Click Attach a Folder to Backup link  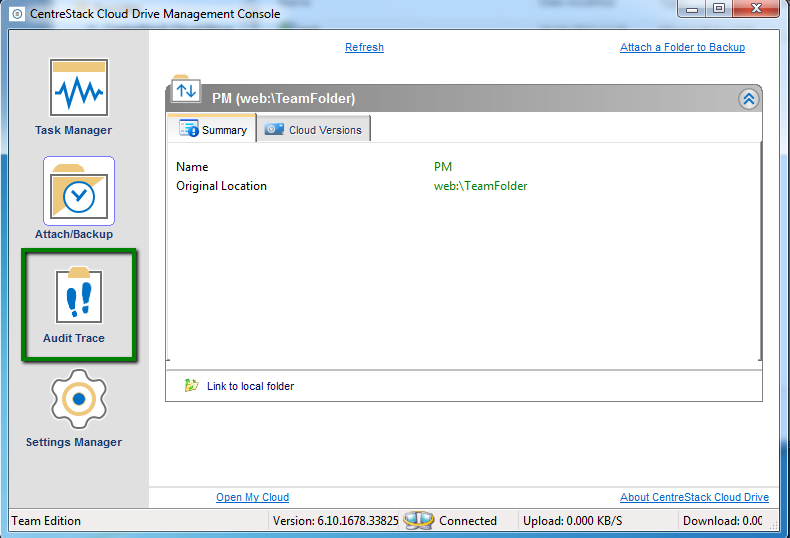[x=682, y=47]
